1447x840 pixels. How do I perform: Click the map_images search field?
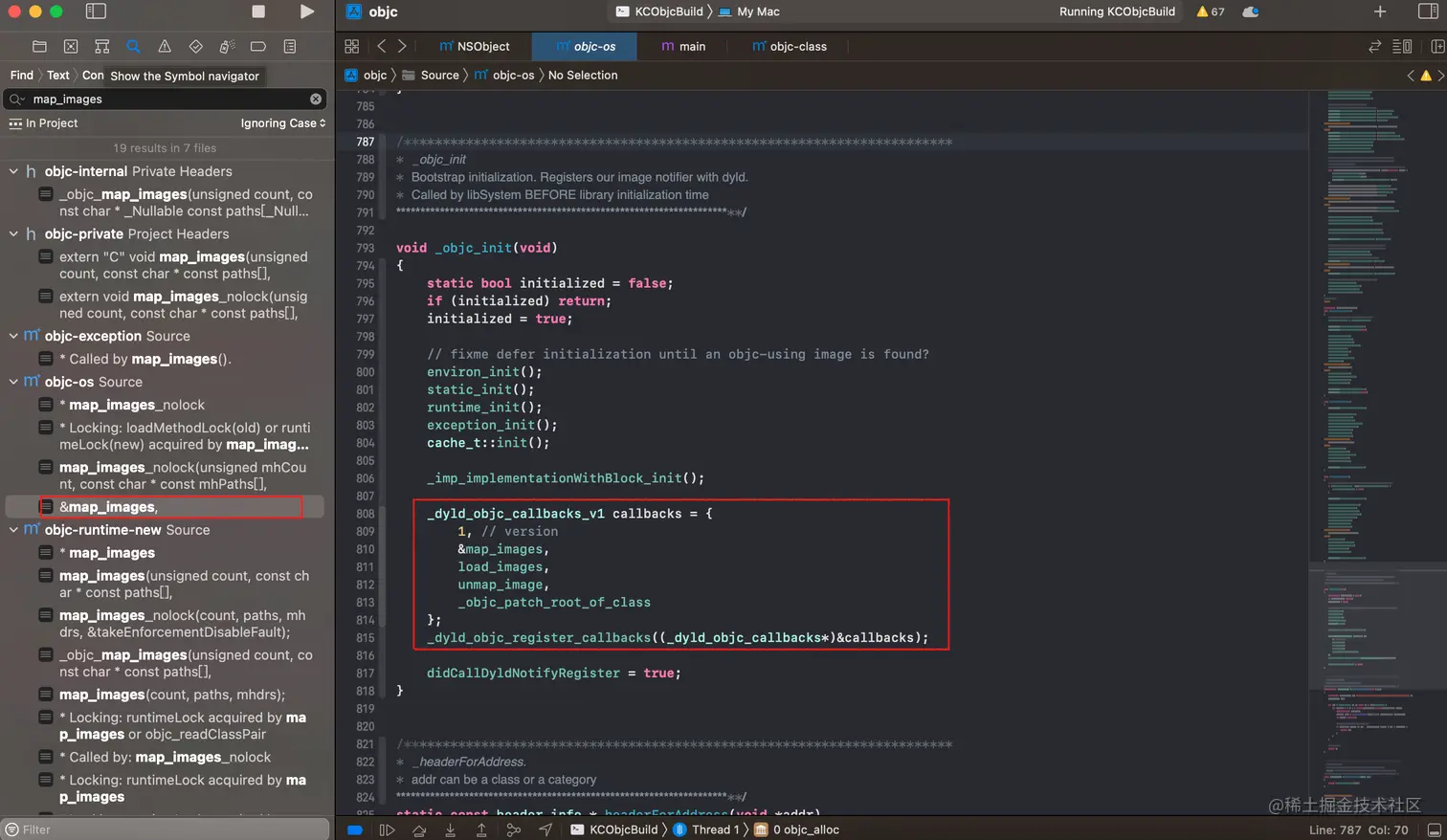click(166, 99)
